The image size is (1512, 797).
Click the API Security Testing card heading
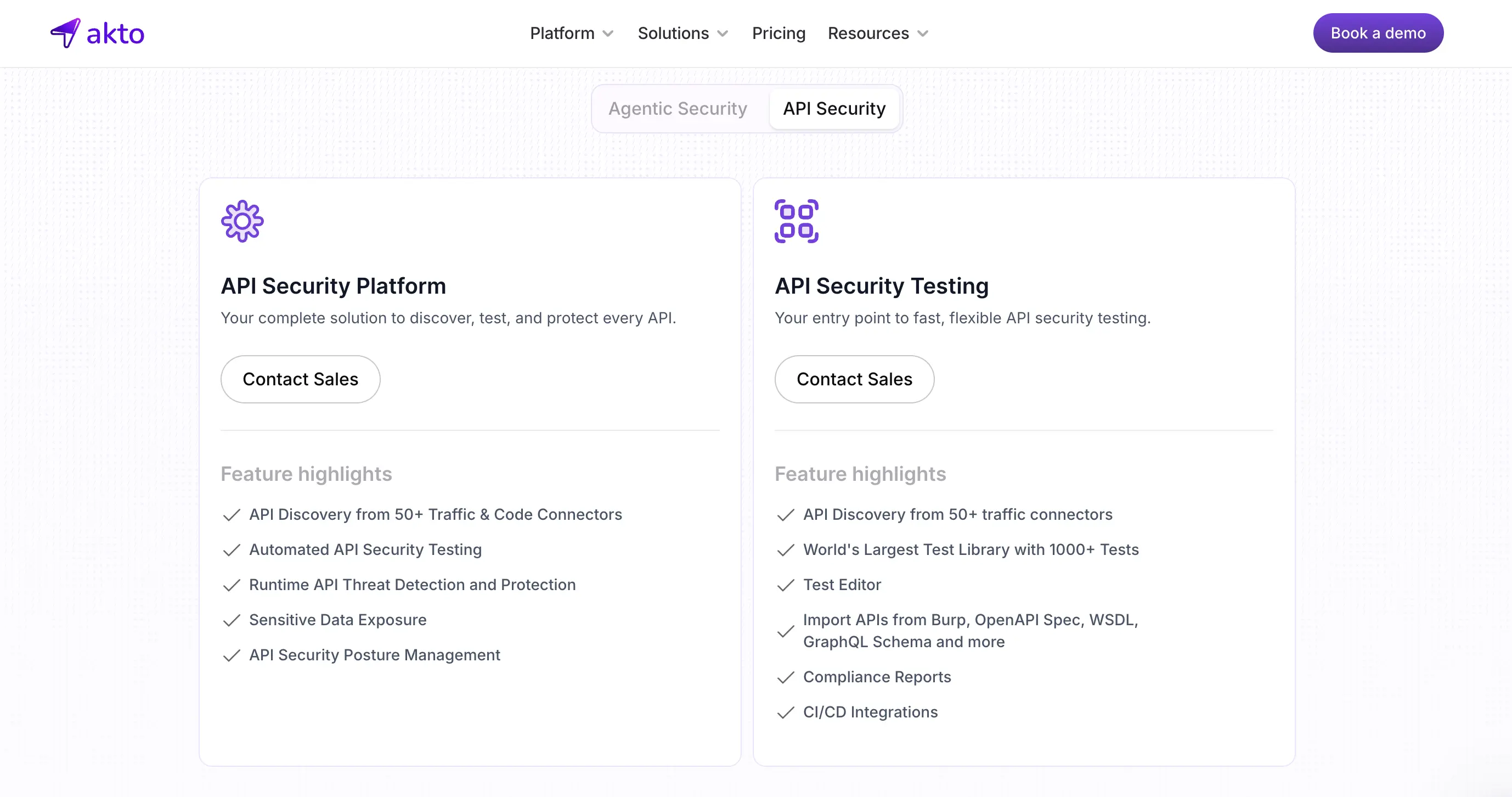tap(882, 286)
